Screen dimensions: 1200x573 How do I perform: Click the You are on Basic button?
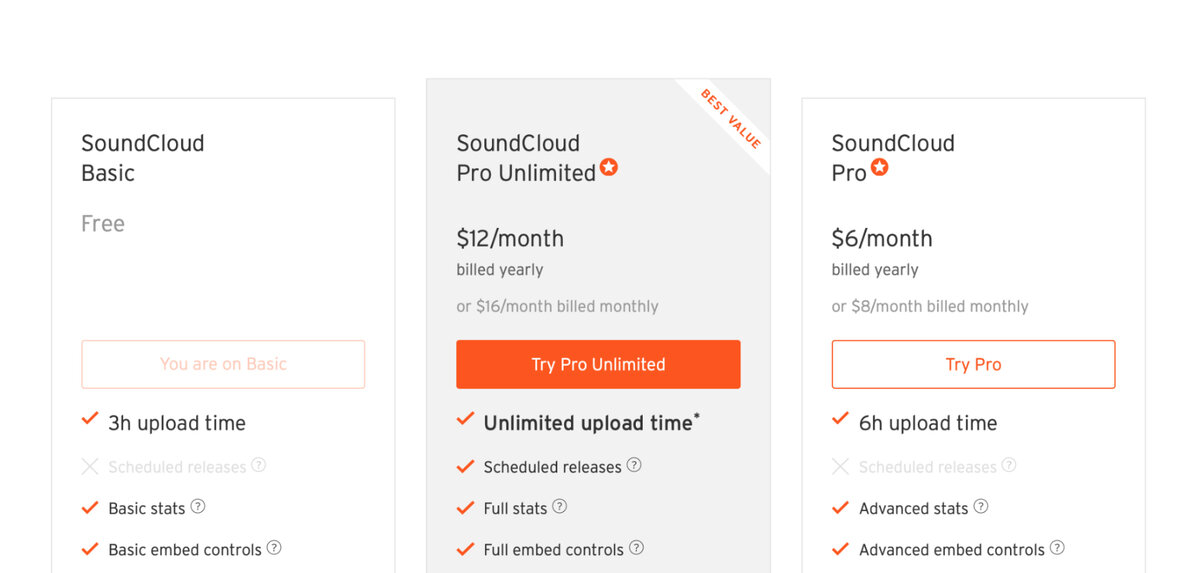pos(223,364)
